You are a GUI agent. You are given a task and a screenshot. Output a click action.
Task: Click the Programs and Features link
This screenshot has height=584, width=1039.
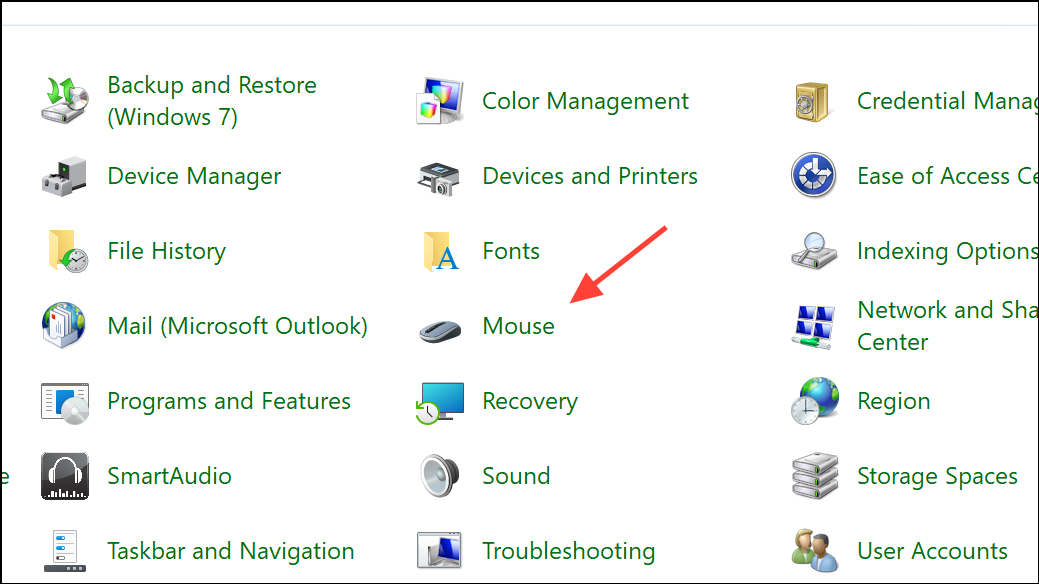[x=228, y=400]
